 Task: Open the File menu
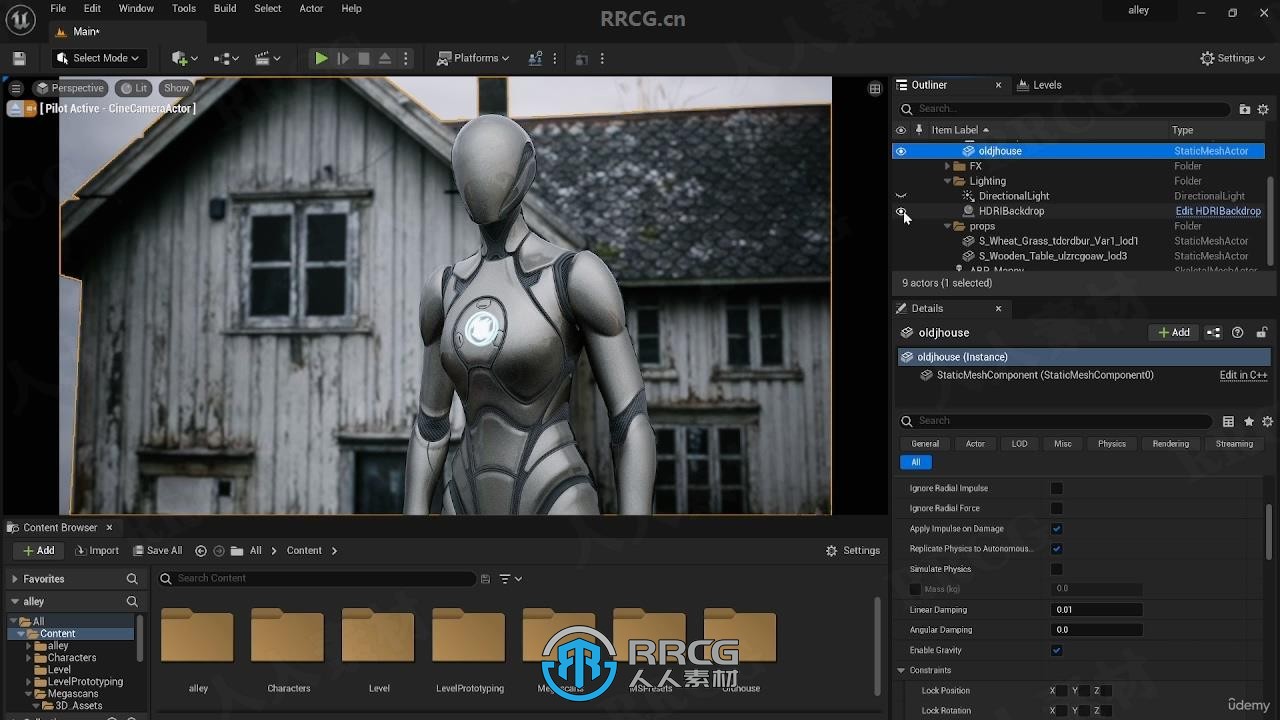(x=58, y=9)
